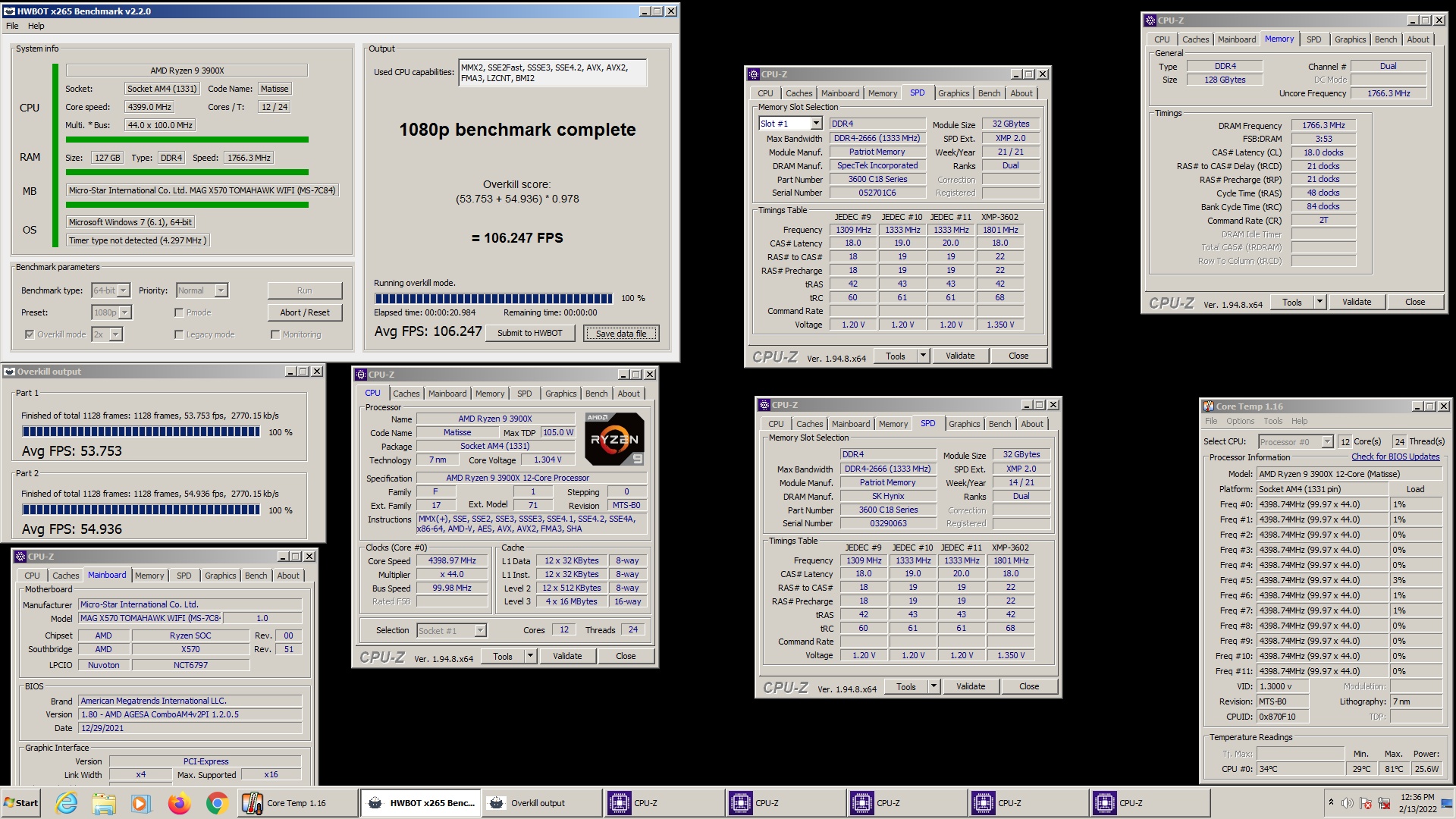
Task: Click the Used CPU capabilities text field
Action: pos(553,72)
